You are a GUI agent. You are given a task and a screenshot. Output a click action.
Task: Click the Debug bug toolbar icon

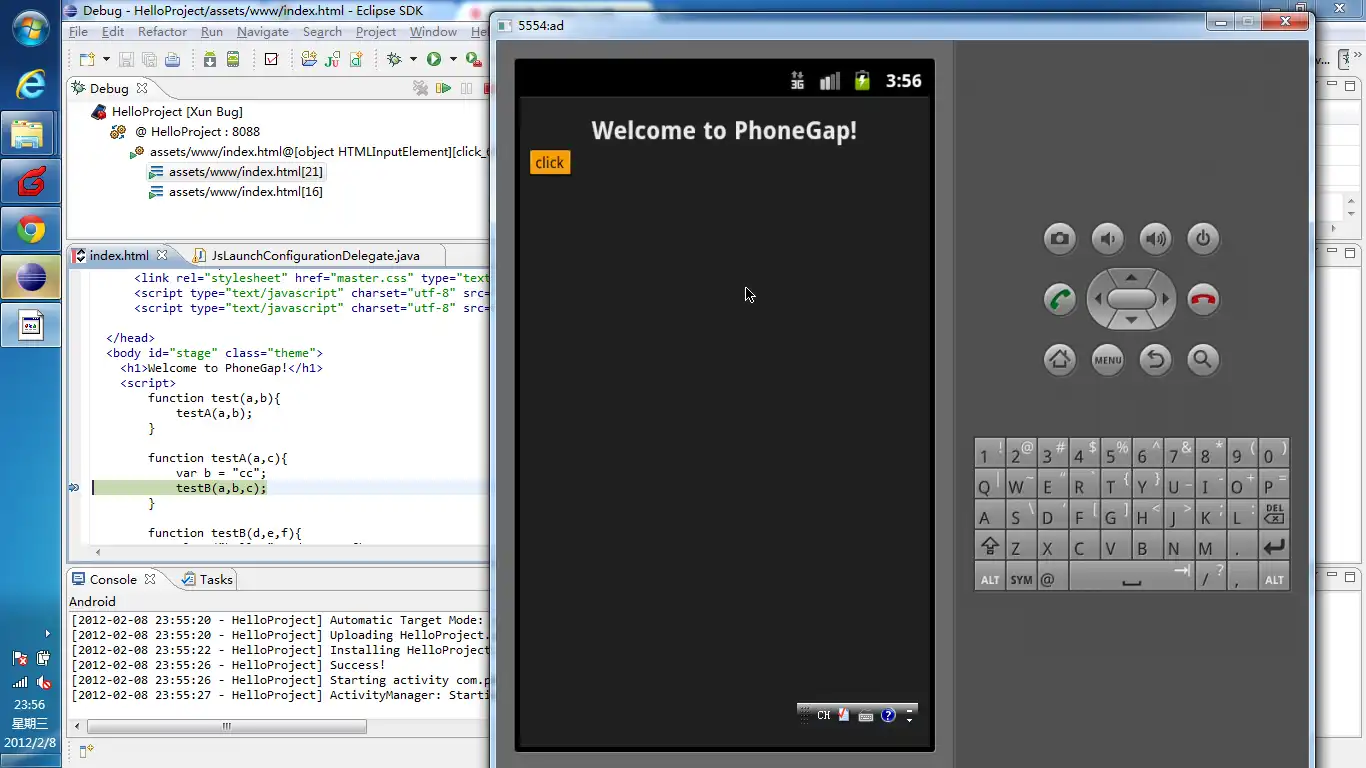click(394, 60)
